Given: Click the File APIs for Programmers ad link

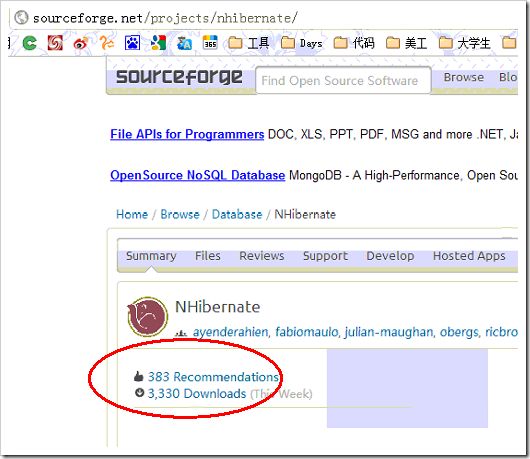Looking at the screenshot, I should click(x=187, y=134).
